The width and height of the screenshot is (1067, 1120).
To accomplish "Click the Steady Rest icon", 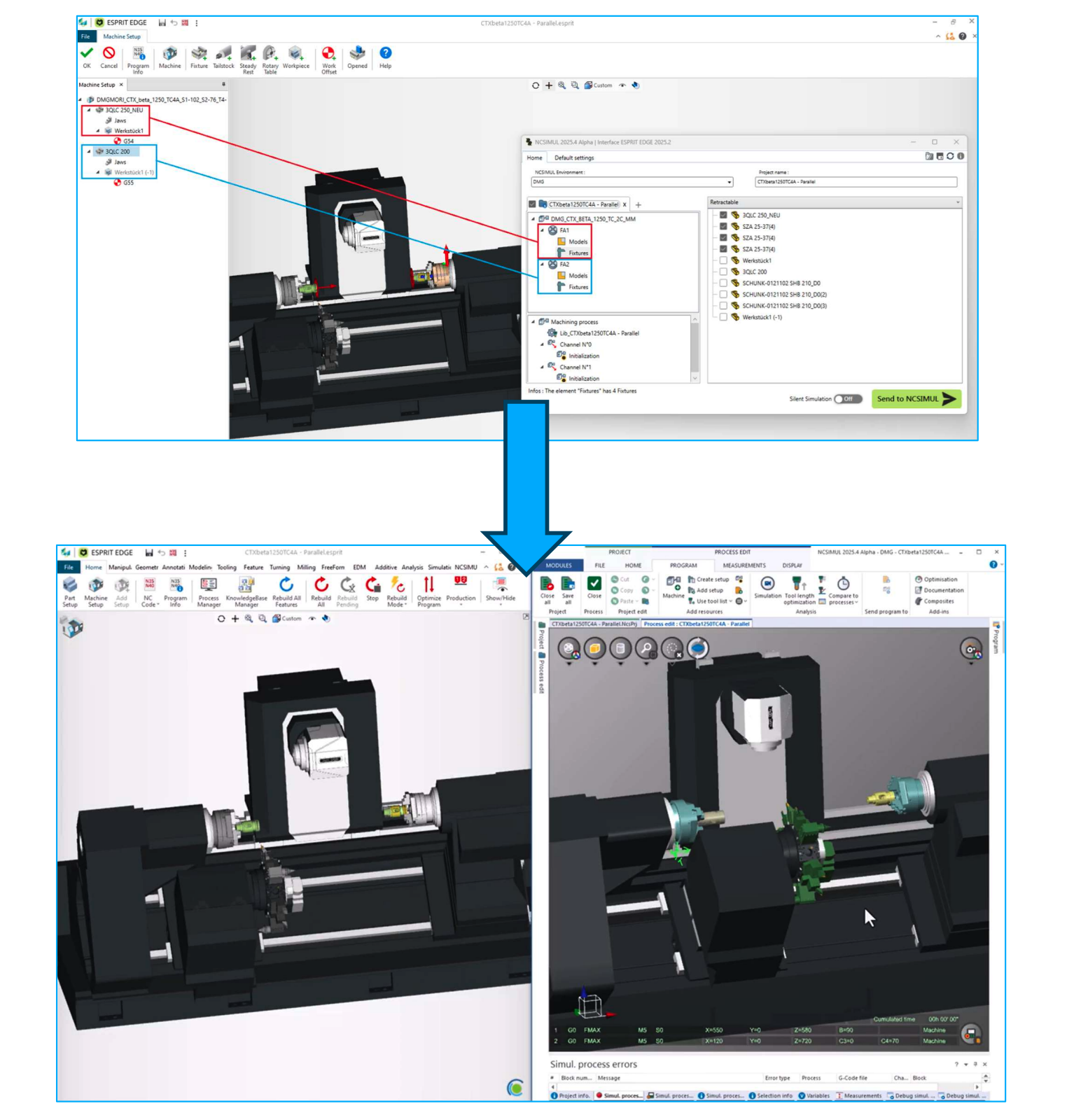I will (x=248, y=56).
